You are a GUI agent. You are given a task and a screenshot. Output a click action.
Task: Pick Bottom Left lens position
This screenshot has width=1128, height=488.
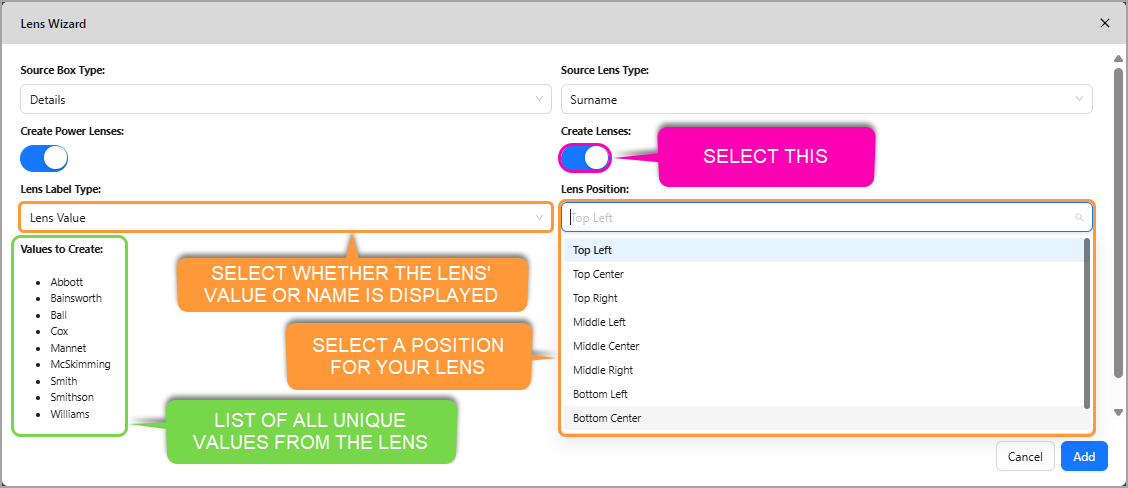coord(600,394)
